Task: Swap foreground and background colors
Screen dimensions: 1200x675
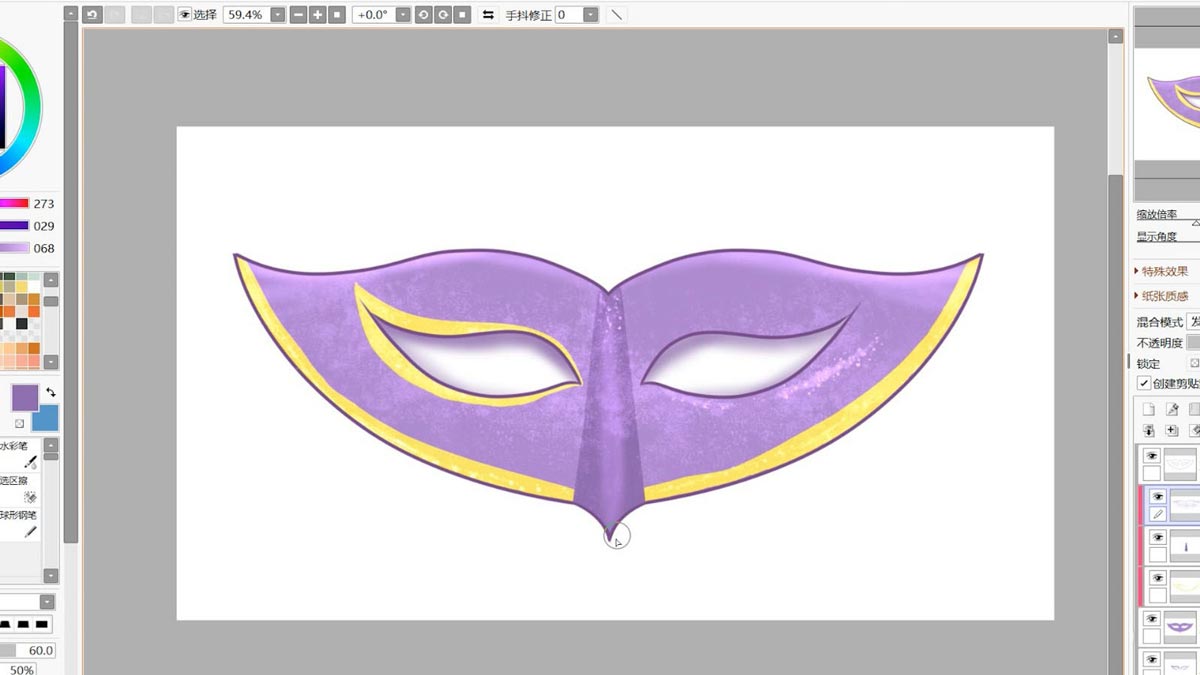Action: pos(51,392)
